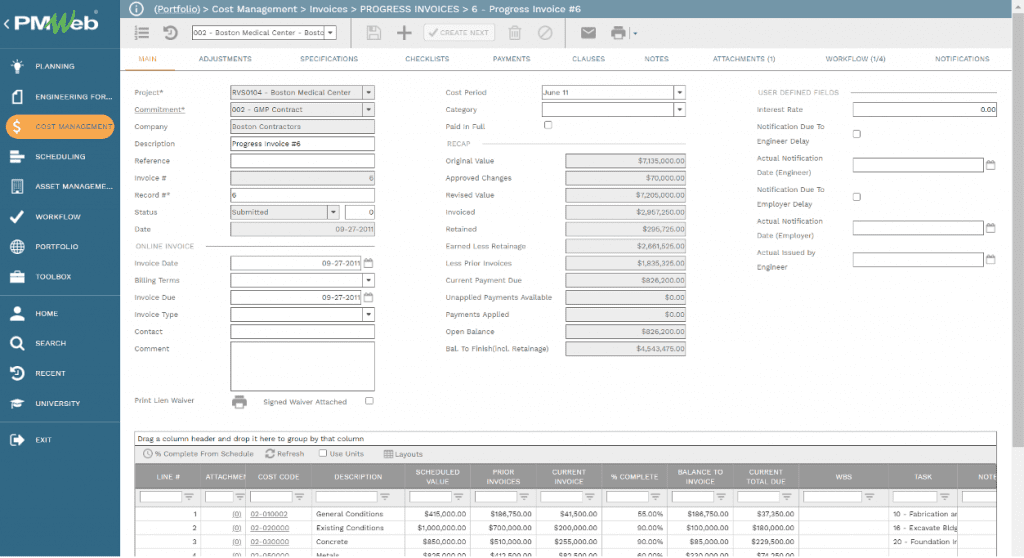1024x558 pixels.
Task: Click into the Reference input field
Action: click(302, 161)
